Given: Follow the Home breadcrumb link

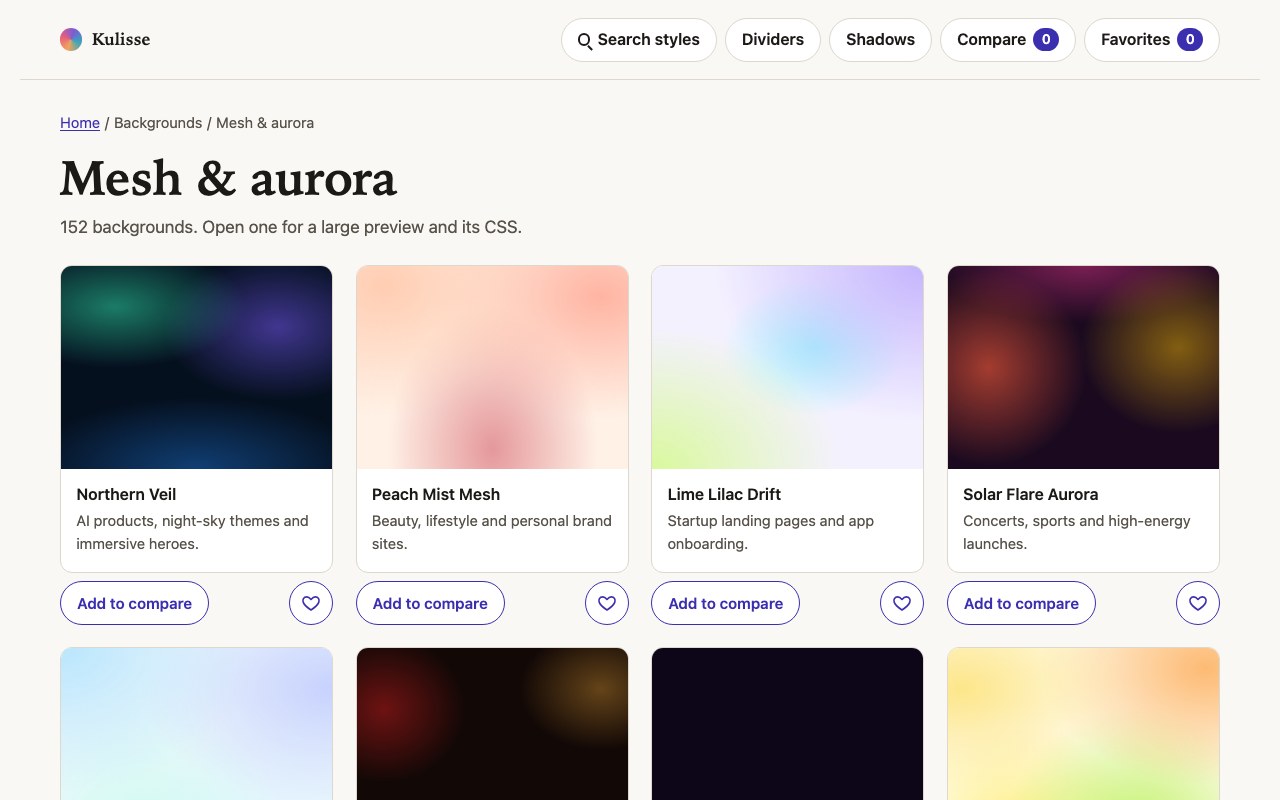Looking at the screenshot, I should click(80, 123).
